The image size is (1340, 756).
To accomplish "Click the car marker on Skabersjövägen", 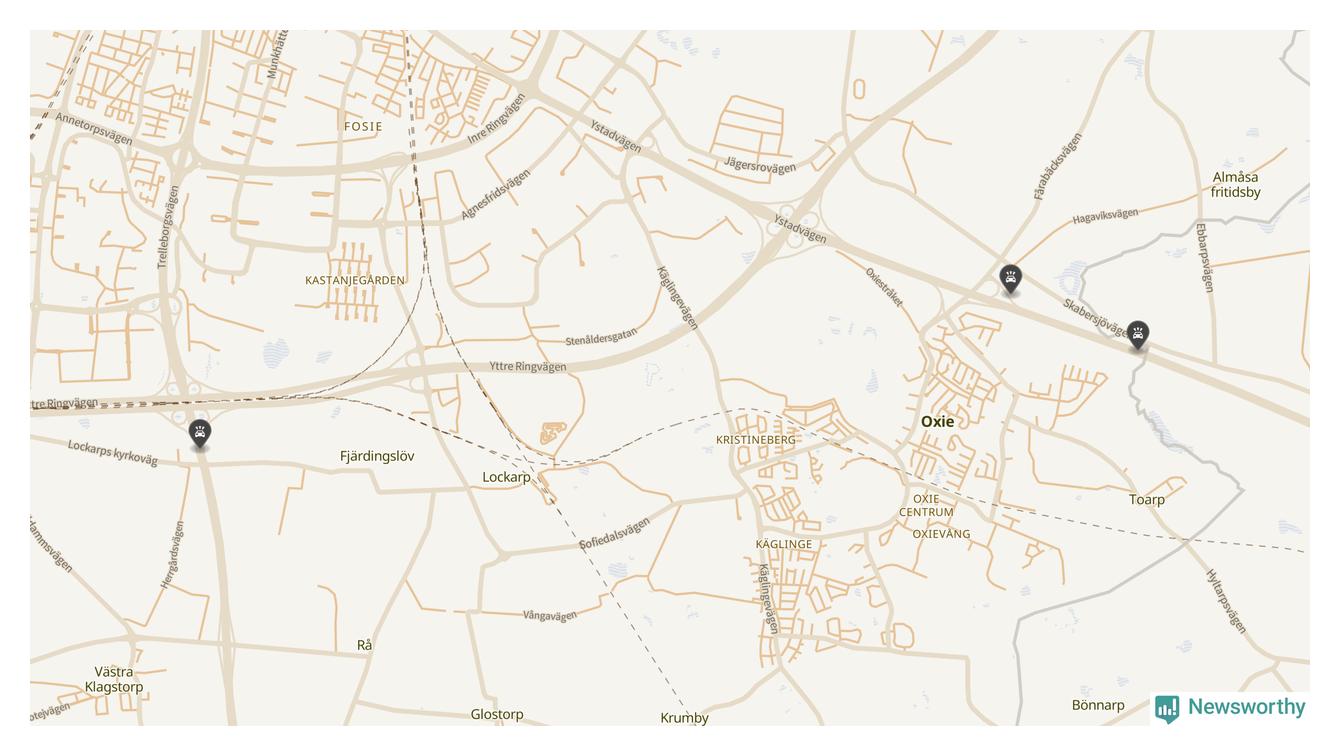I will [1138, 335].
